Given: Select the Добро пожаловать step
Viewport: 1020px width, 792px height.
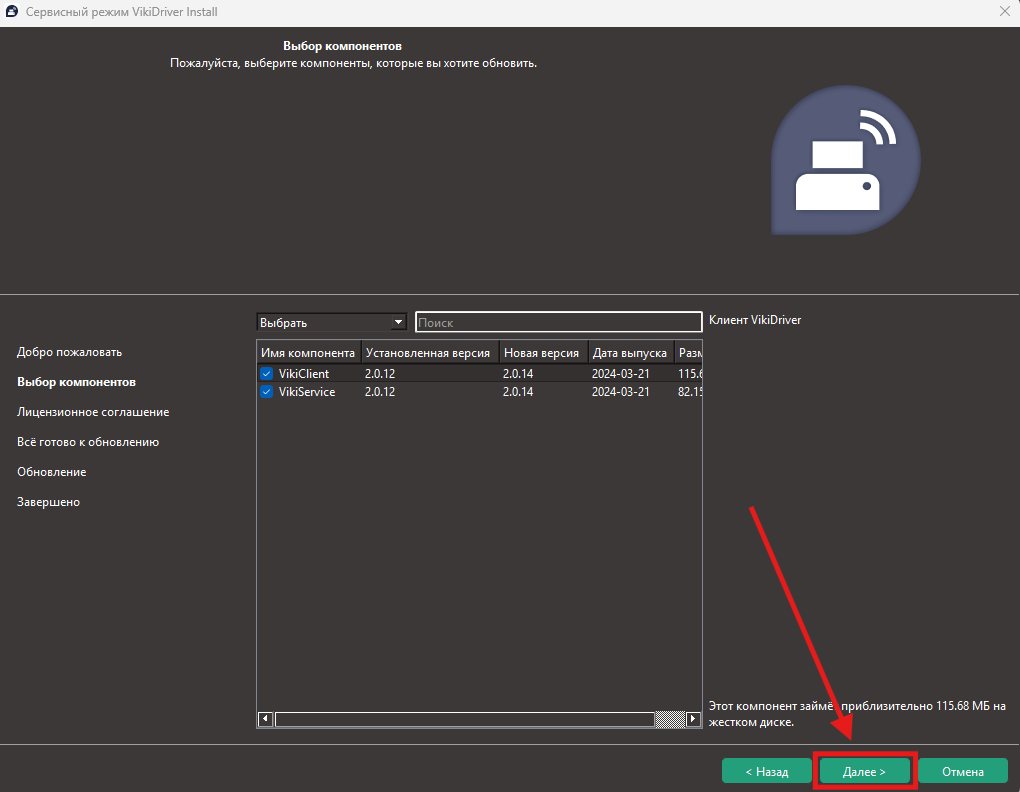Looking at the screenshot, I should pos(70,352).
